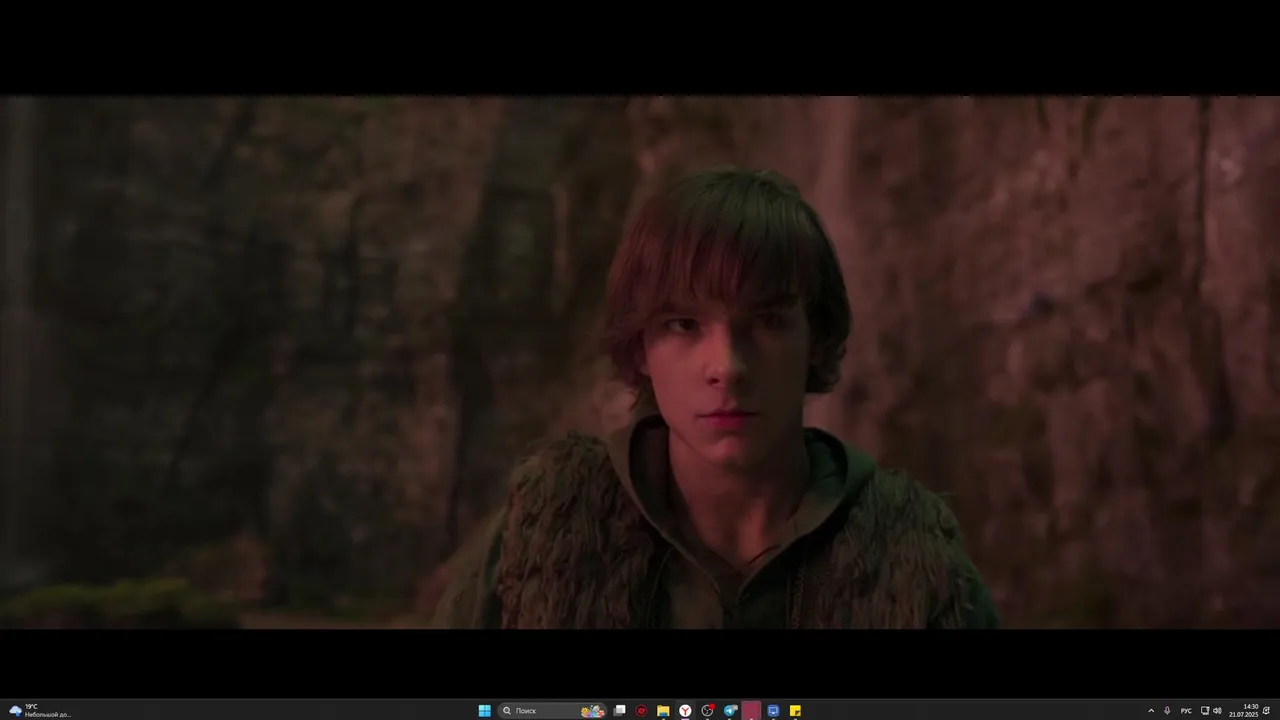Open the red circular app on taskbar

[x=642, y=711]
